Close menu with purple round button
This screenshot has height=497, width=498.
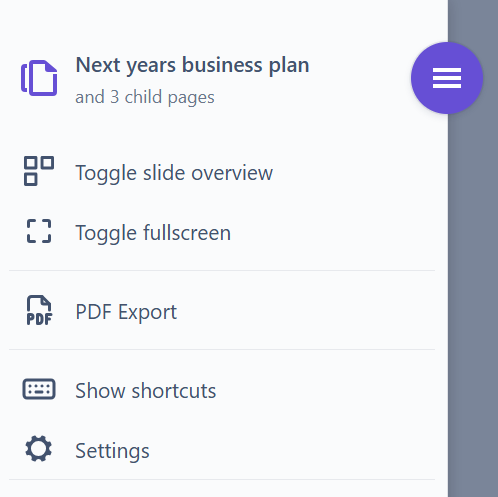point(447,78)
